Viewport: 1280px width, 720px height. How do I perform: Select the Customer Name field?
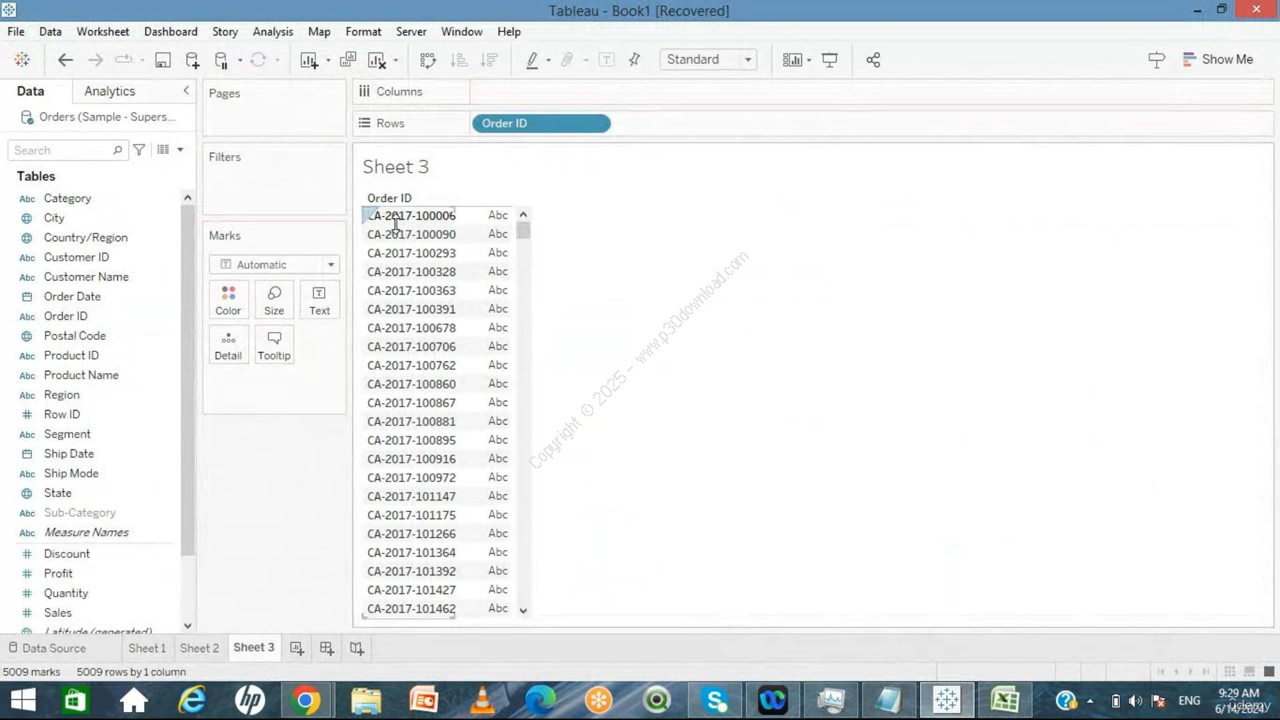click(x=86, y=277)
